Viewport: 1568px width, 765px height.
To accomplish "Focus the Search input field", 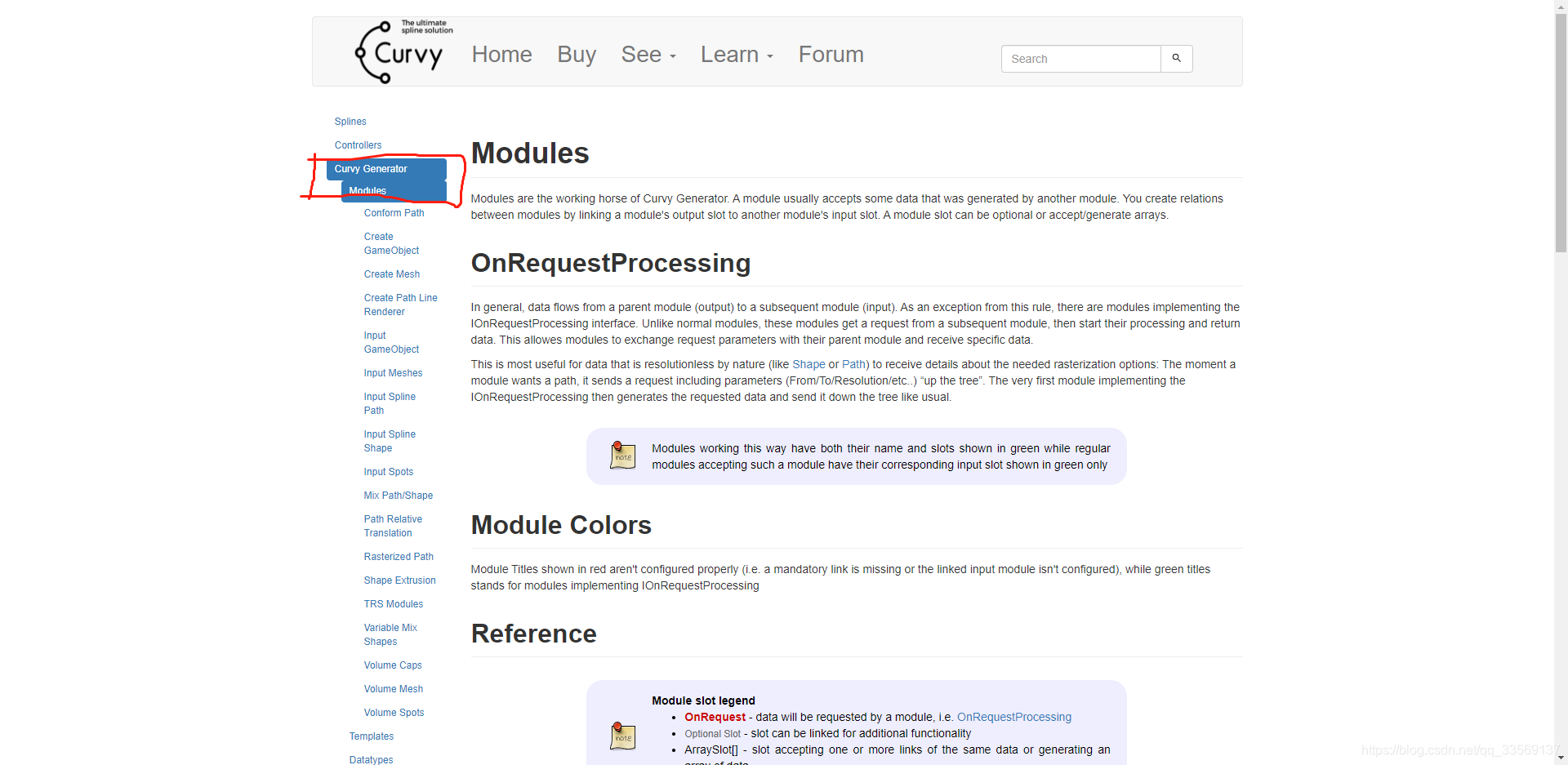I will click(1080, 59).
